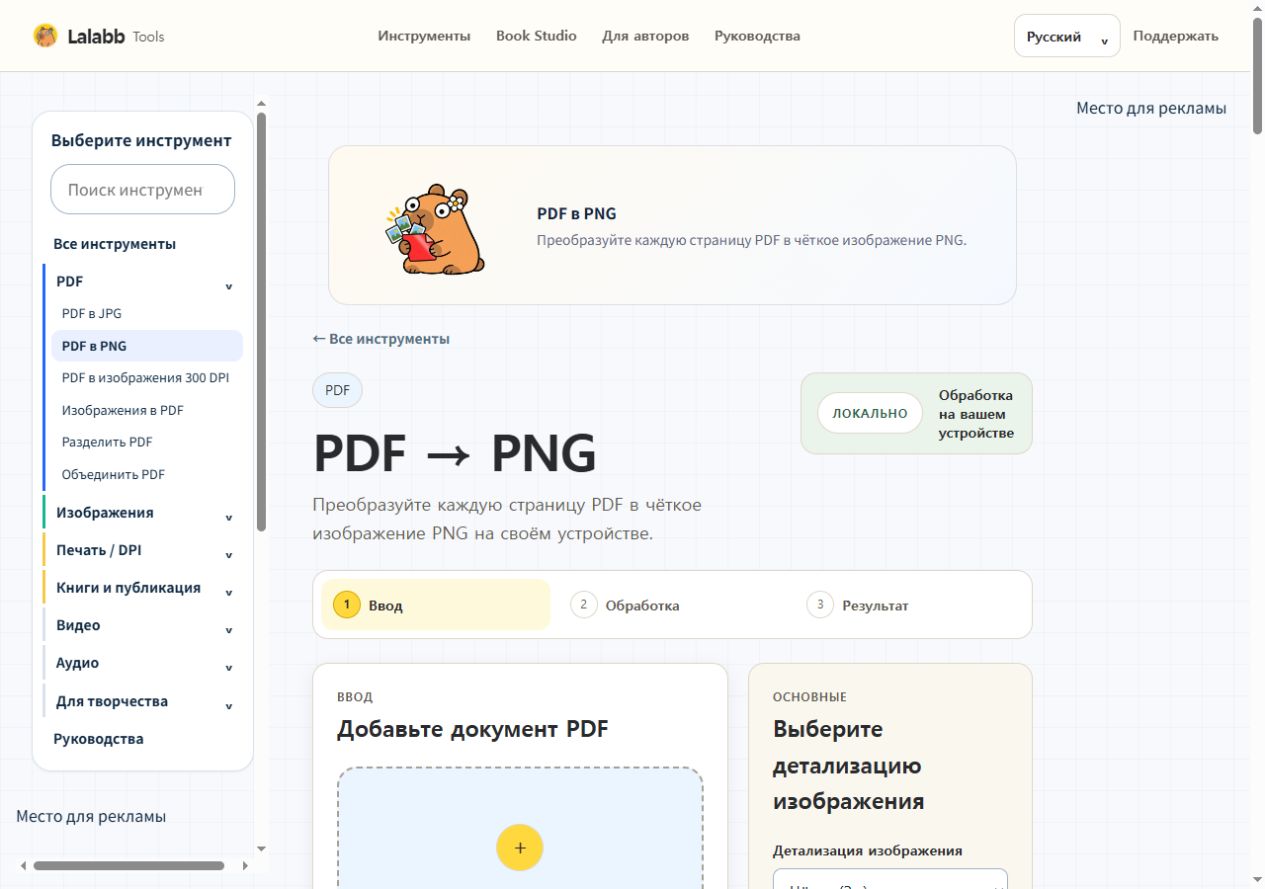Viewport: 1265px width, 889px height.
Task: Open Руководства in the sidebar
Action: coord(98,739)
